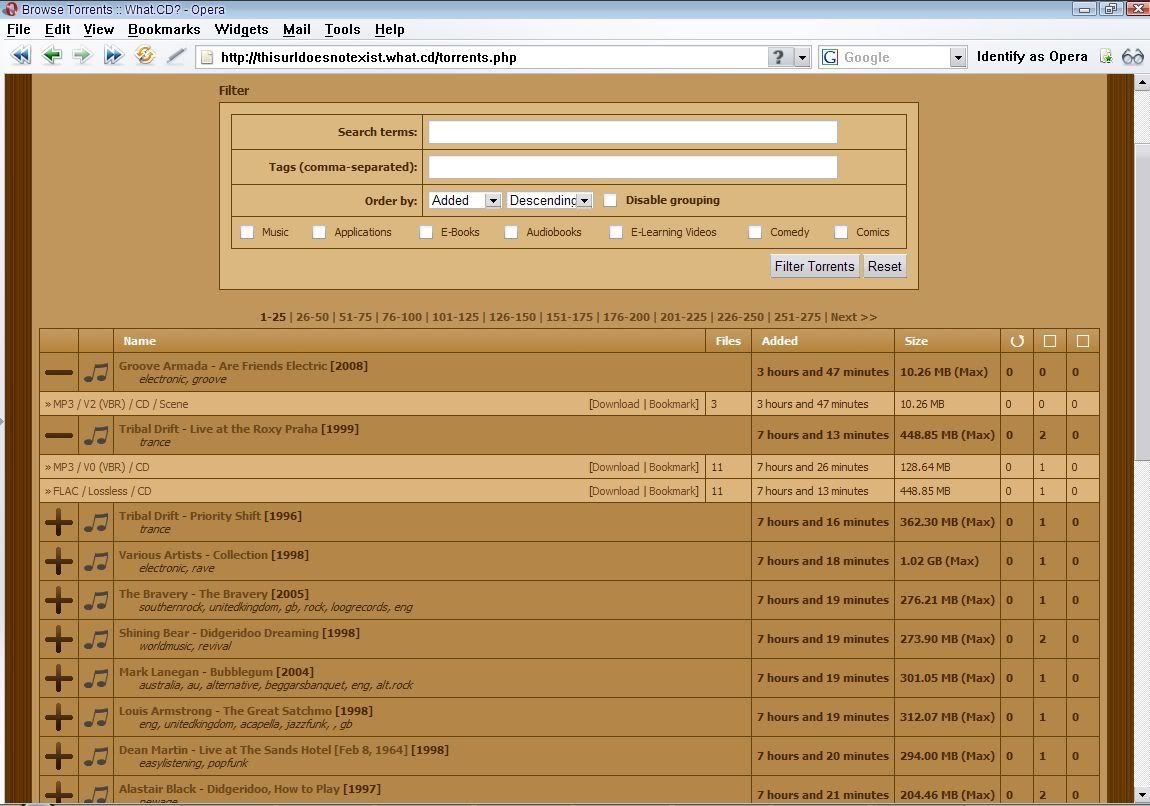The width and height of the screenshot is (1150, 806).
Task: Check the E-Learning Videos checkbox
Action: 616,232
